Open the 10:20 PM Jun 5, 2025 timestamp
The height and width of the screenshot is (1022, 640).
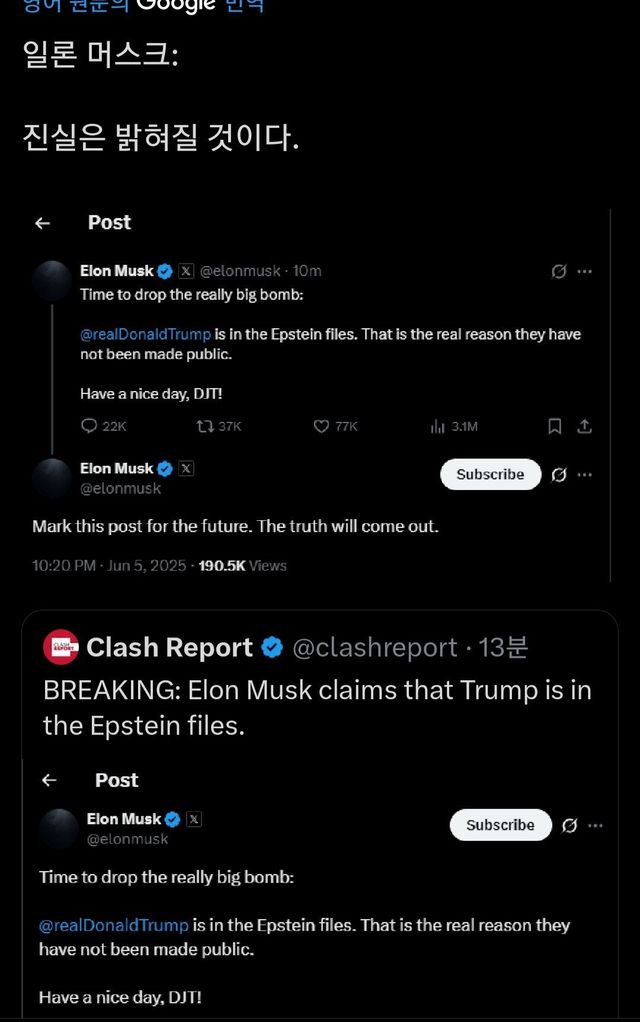point(109,565)
